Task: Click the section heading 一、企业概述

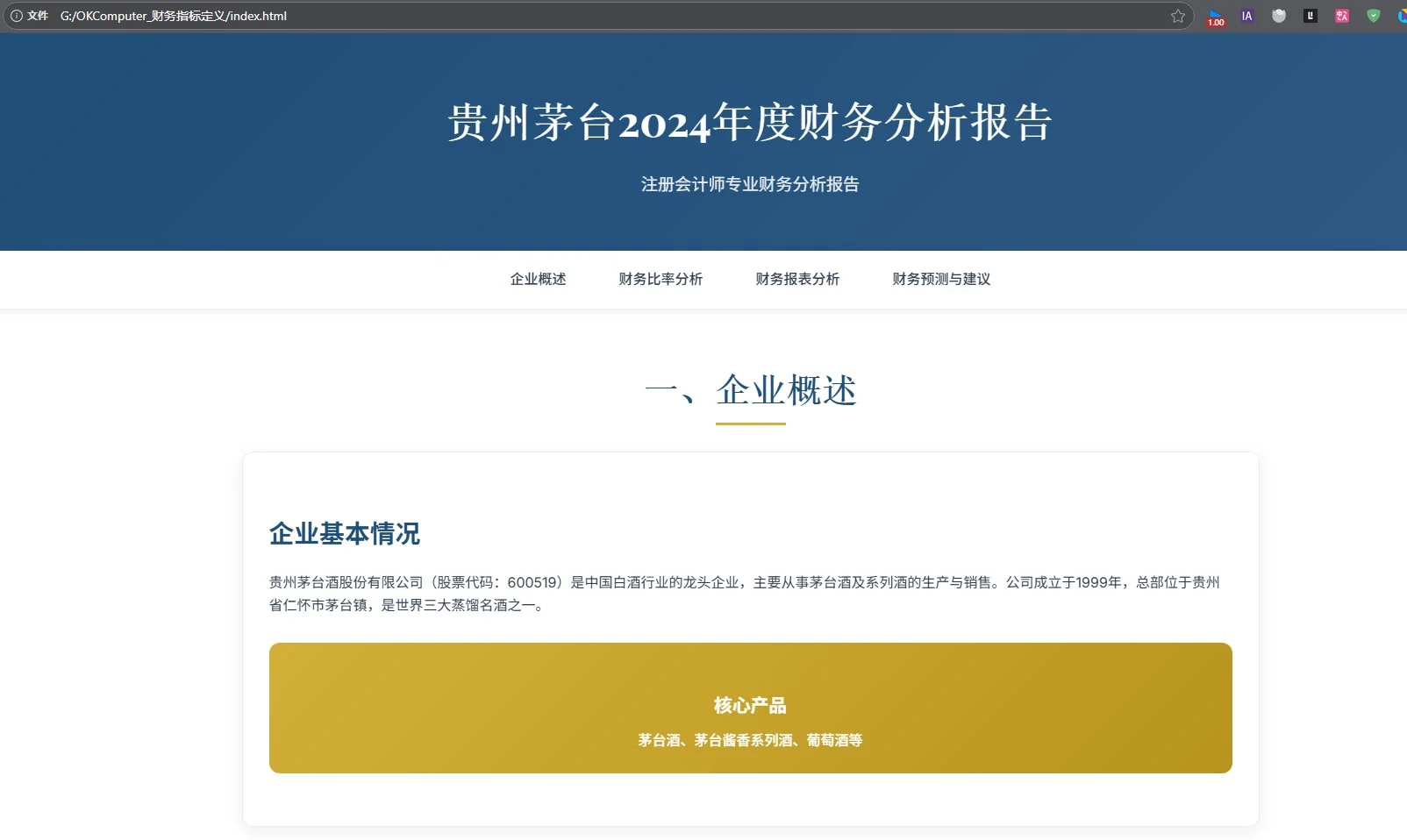Action: [x=751, y=390]
